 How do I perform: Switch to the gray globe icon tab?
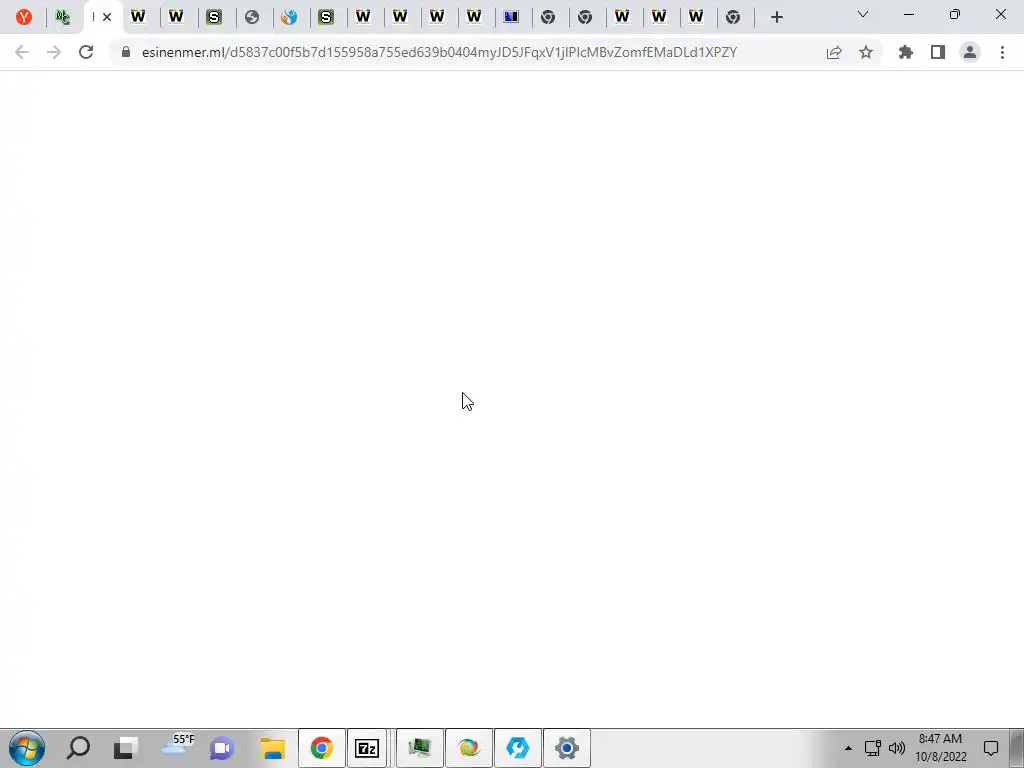252,17
